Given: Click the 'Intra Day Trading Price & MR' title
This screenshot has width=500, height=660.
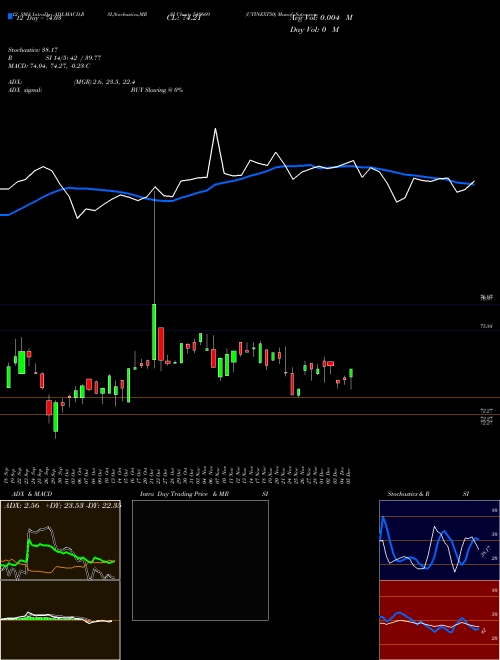Looking at the screenshot, I should point(184,494).
